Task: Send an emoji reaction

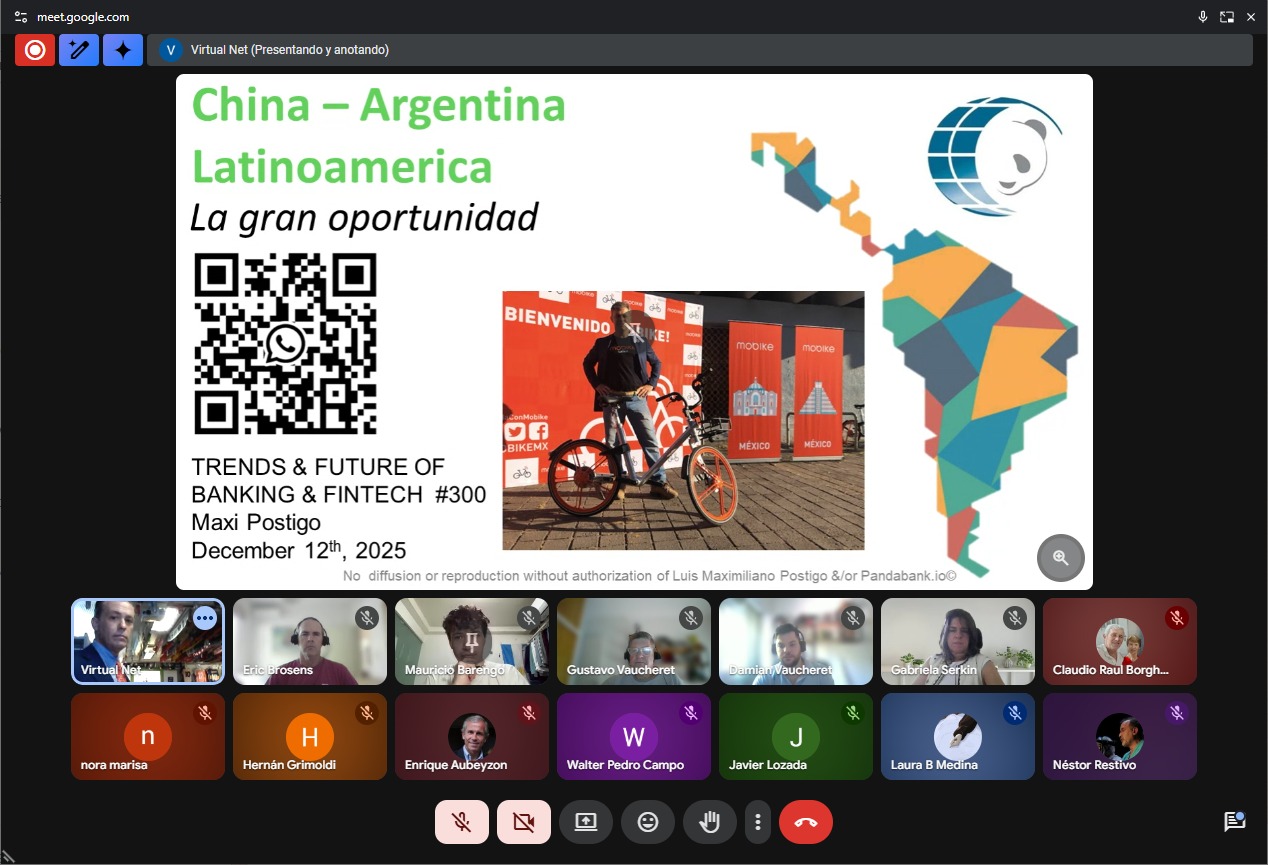Action: point(648,822)
